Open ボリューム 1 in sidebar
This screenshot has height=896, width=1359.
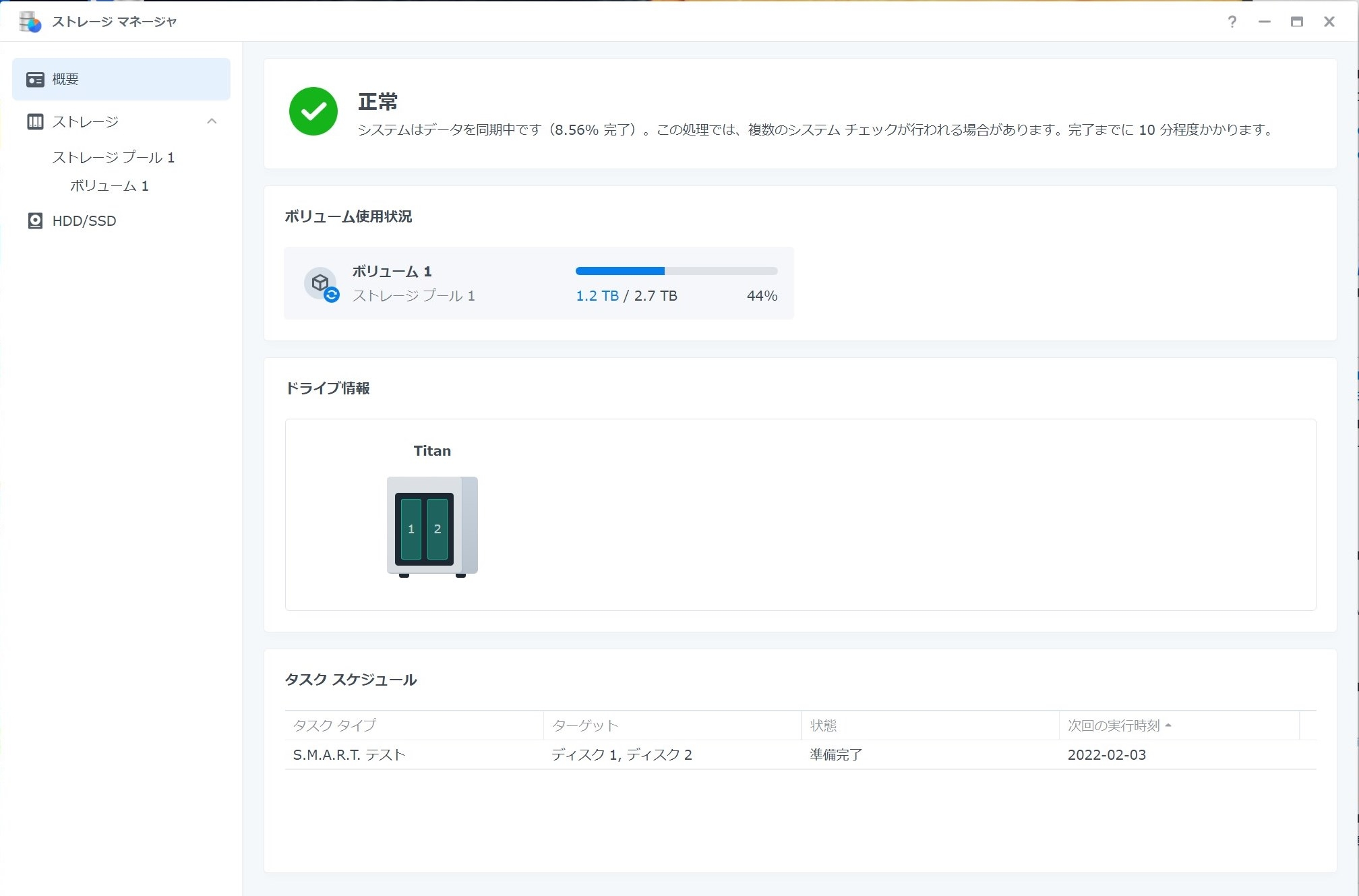[x=109, y=186]
